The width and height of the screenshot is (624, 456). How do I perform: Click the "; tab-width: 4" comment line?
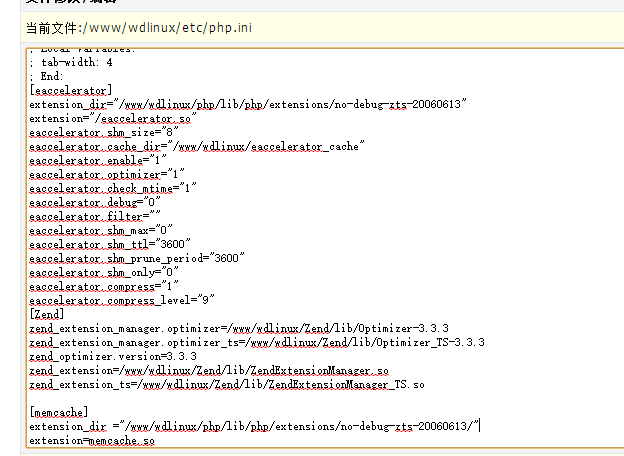(71, 61)
